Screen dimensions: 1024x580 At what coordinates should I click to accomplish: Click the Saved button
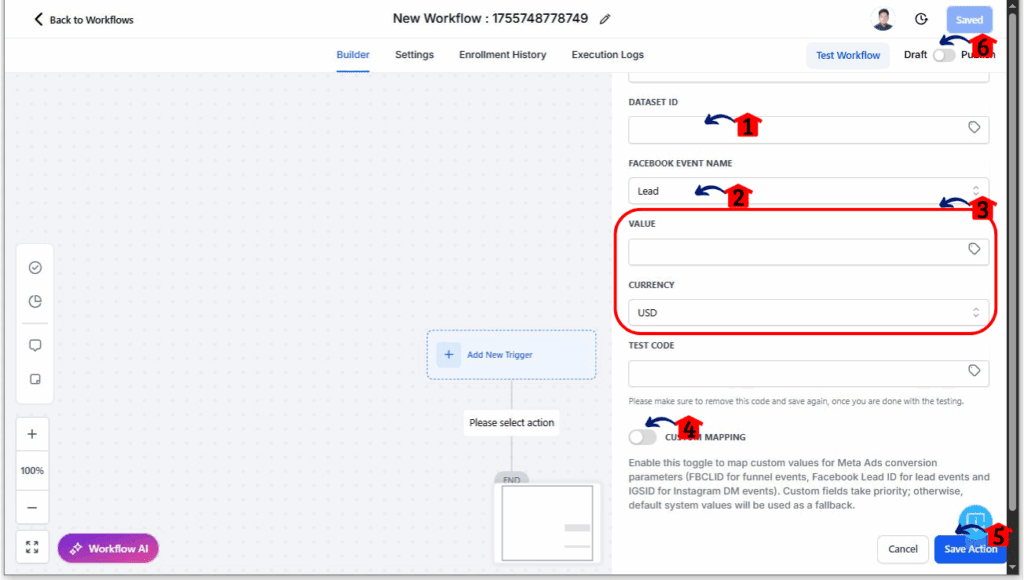[969, 20]
